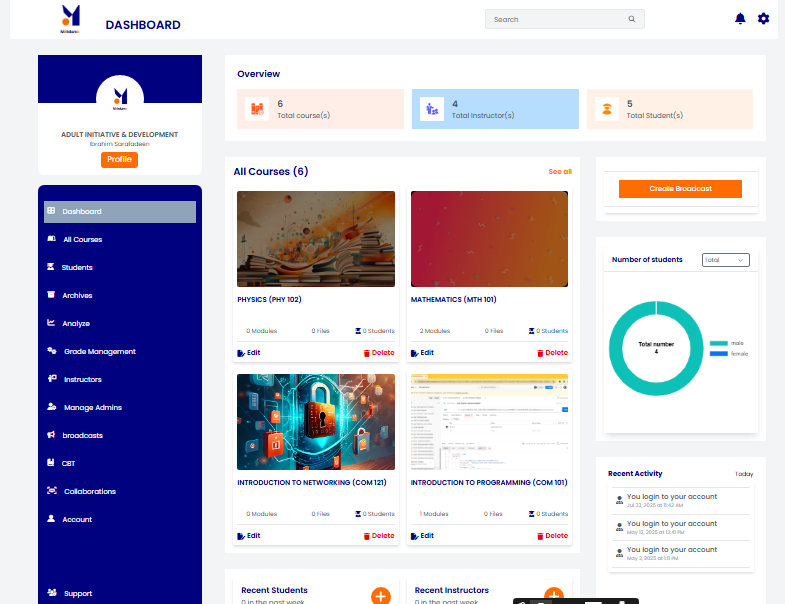Viewport: 785px width, 604px height.
Task: Click the May 2 login activity entry
Action: coord(681,553)
